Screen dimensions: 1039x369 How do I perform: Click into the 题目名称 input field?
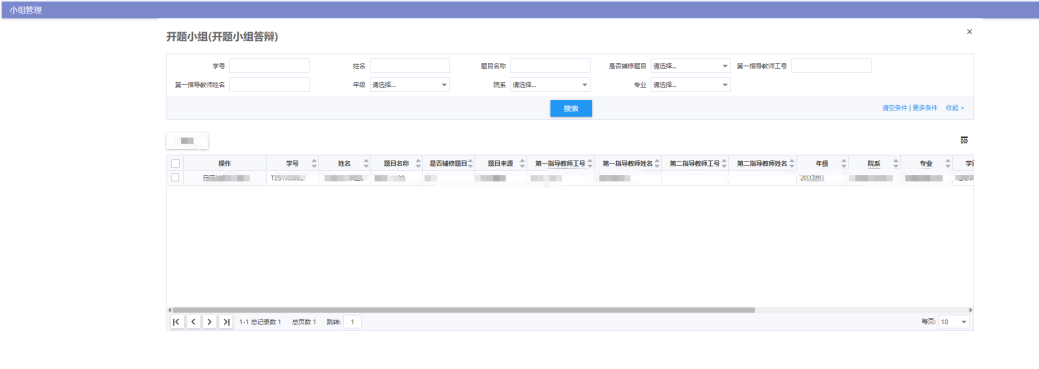pyautogui.click(x=550, y=66)
